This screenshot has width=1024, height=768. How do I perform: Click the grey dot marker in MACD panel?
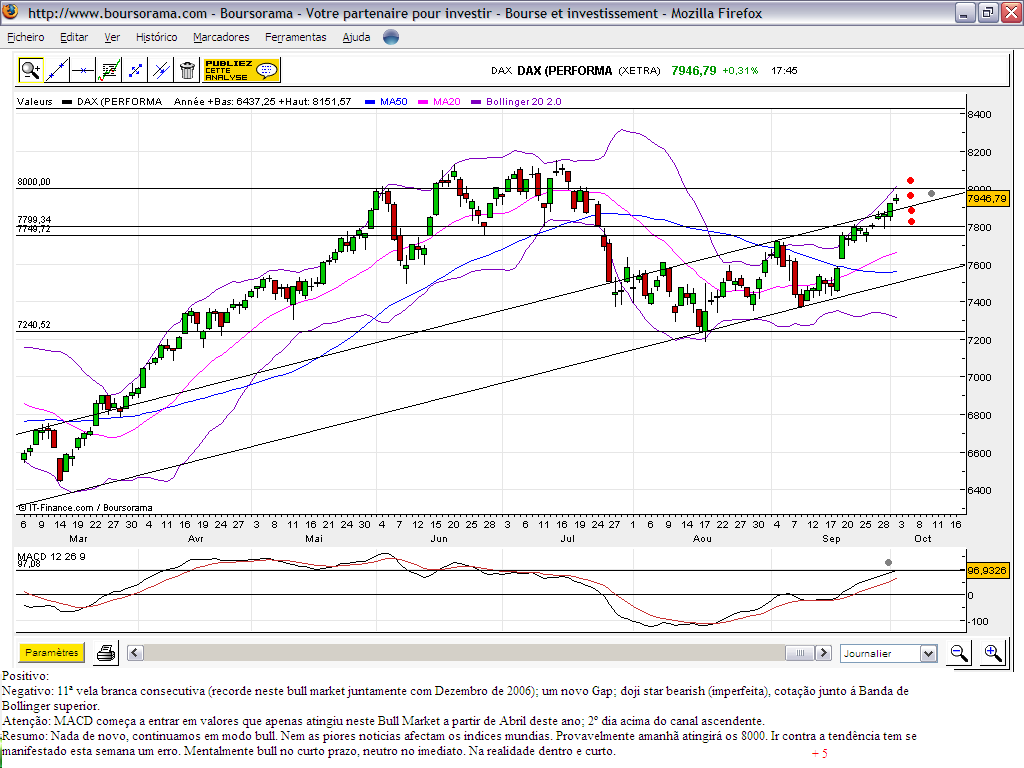click(x=888, y=562)
